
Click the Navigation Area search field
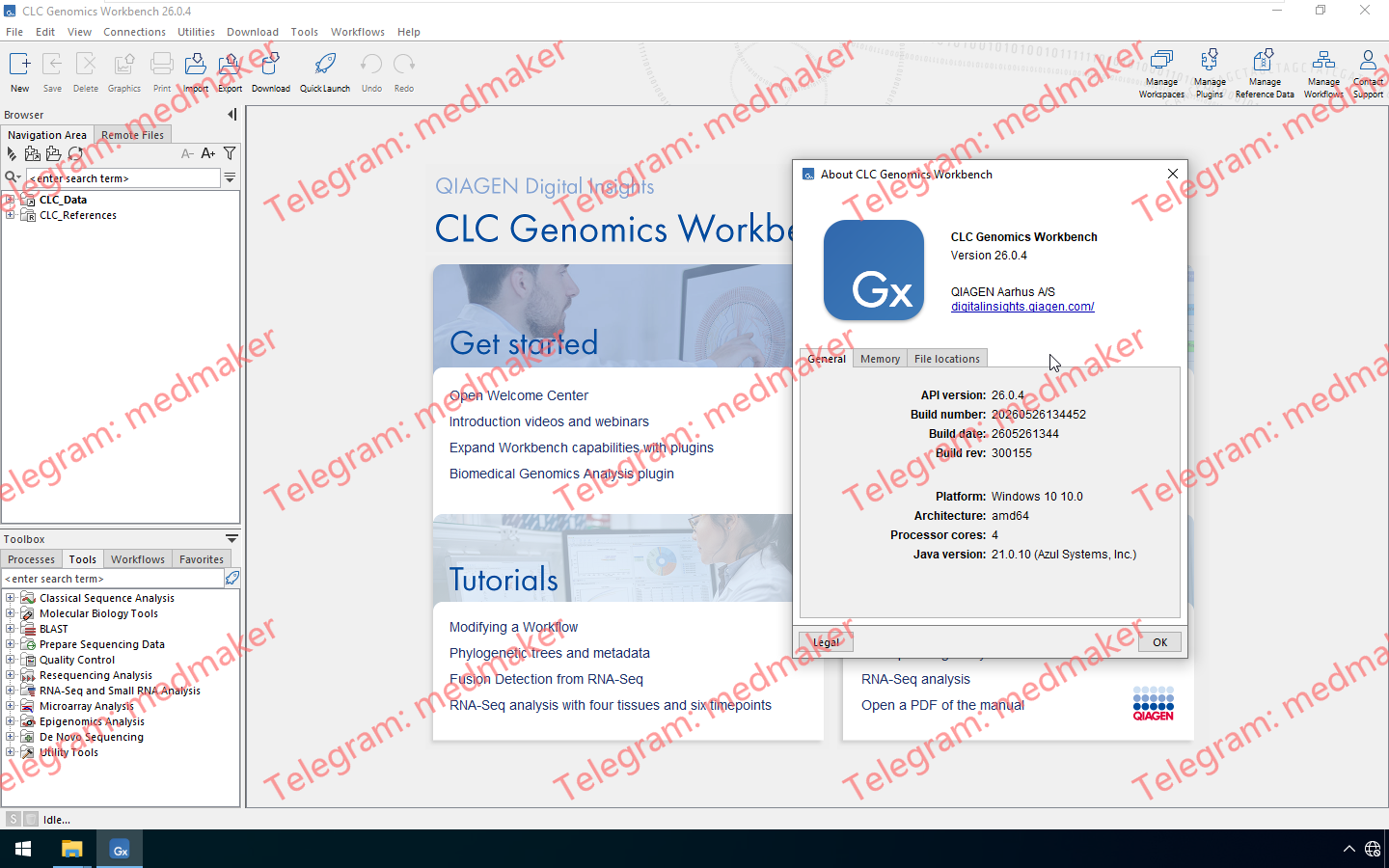[x=123, y=178]
